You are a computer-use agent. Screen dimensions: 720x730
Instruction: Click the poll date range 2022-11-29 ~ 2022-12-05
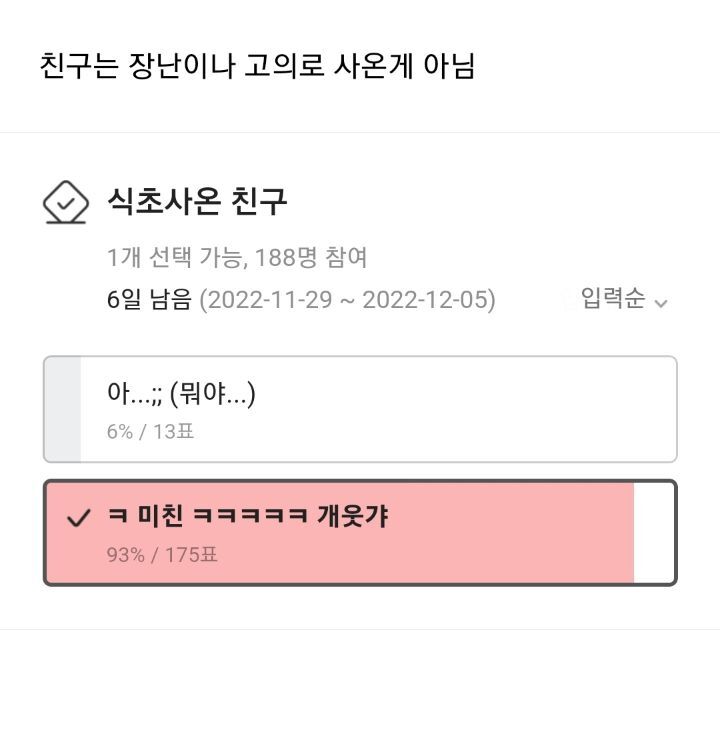coord(347,300)
